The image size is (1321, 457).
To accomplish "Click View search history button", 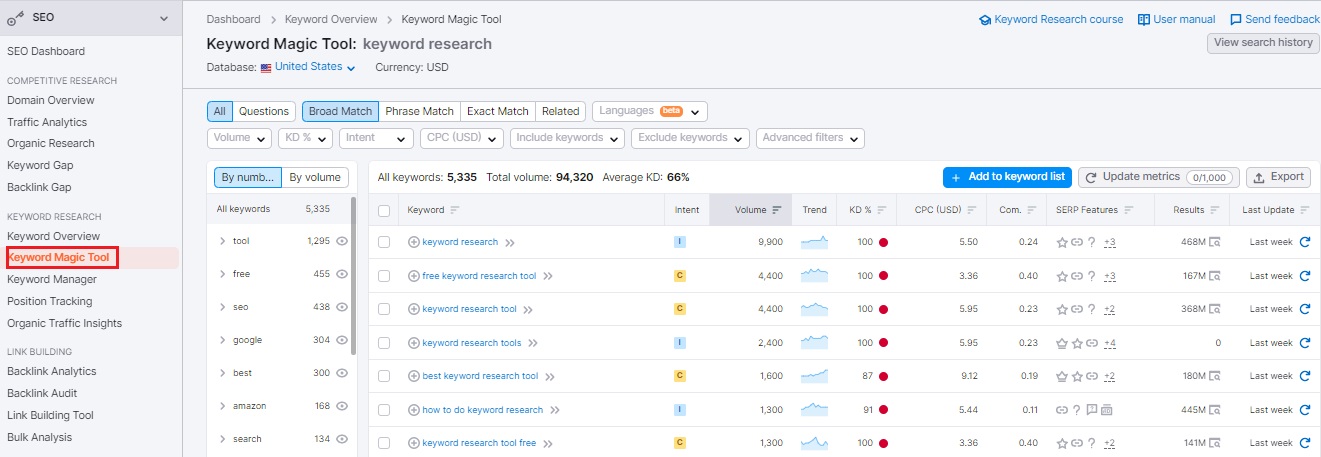I will click(1263, 43).
